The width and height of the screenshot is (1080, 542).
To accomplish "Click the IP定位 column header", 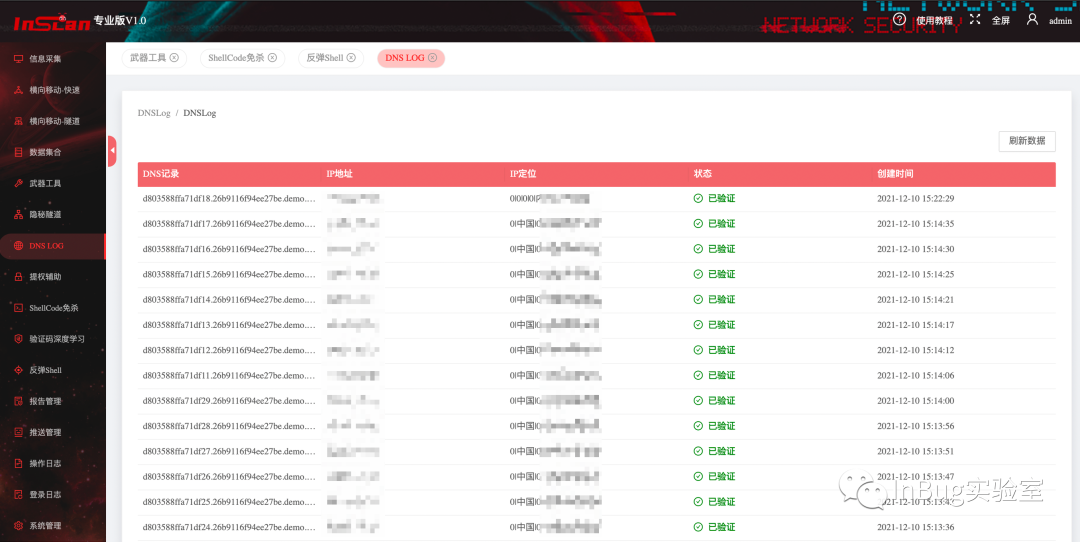I will coord(523,174).
